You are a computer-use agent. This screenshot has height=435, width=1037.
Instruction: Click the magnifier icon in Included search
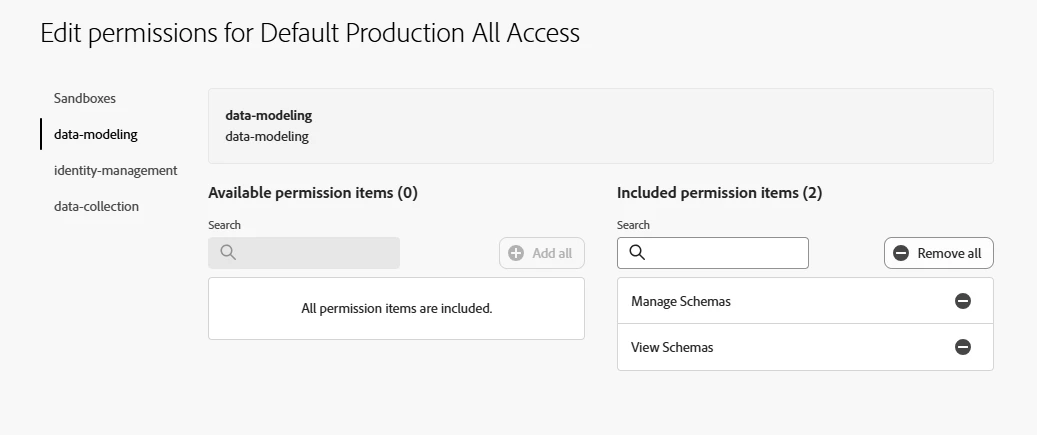(637, 253)
